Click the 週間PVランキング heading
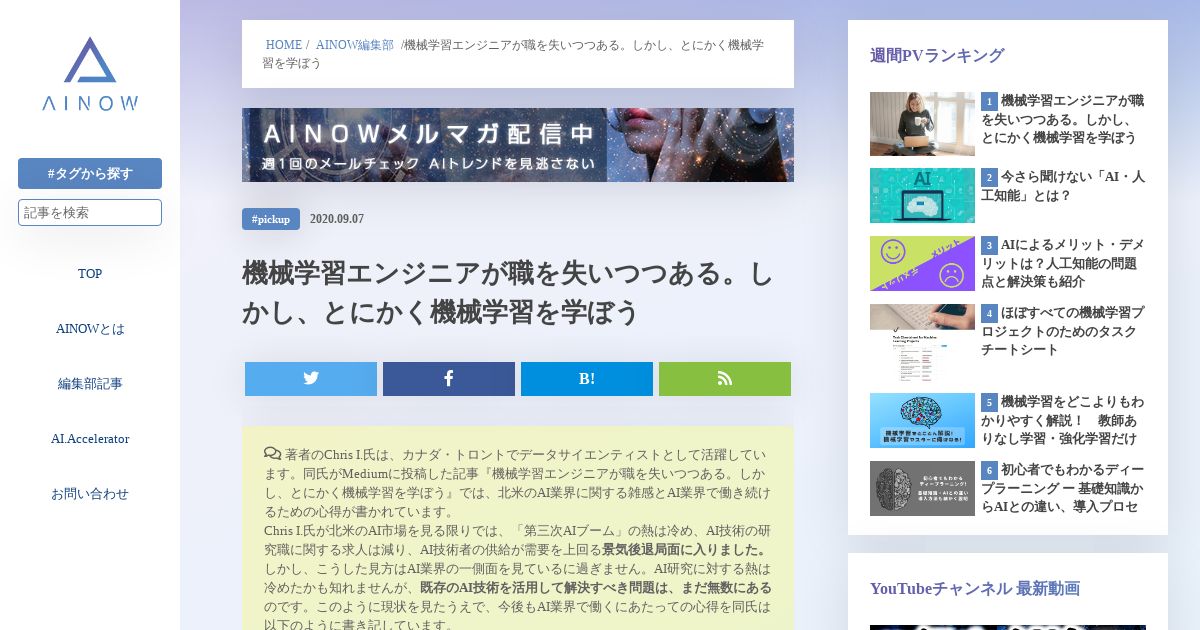This screenshot has width=1200, height=630. [937, 56]
